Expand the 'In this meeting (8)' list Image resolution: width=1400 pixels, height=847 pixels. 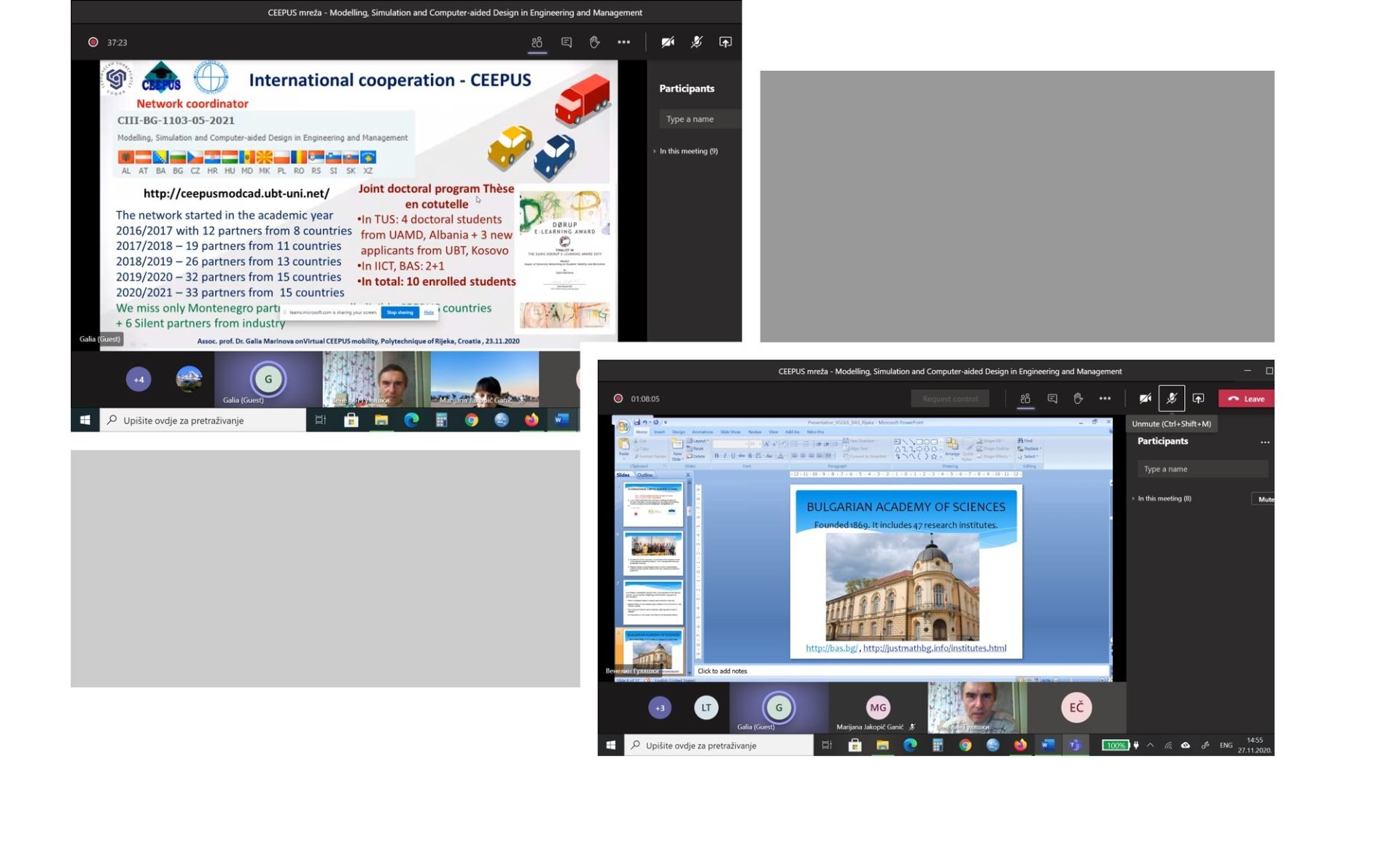coord(1163,499)
